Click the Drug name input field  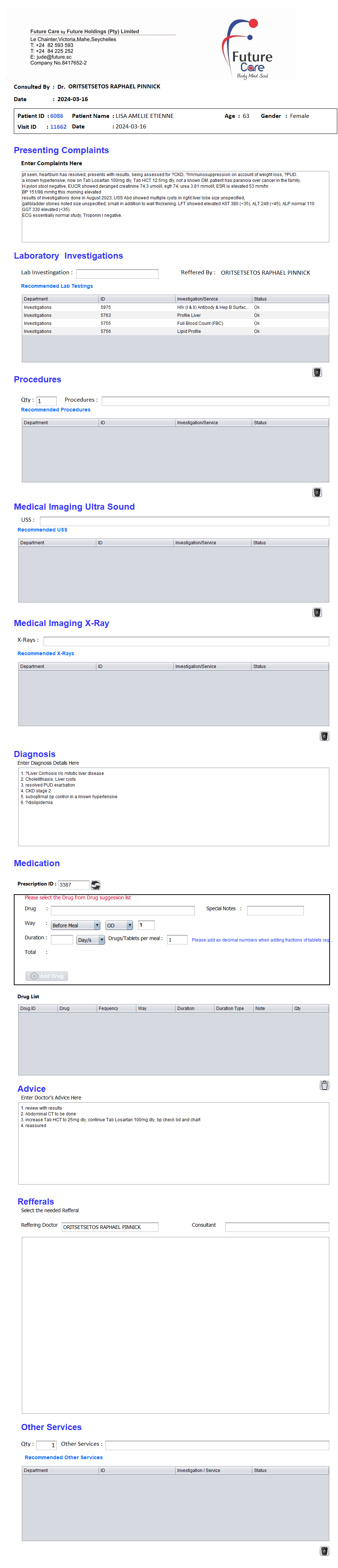pyautogui.click(x=123, y=910)
